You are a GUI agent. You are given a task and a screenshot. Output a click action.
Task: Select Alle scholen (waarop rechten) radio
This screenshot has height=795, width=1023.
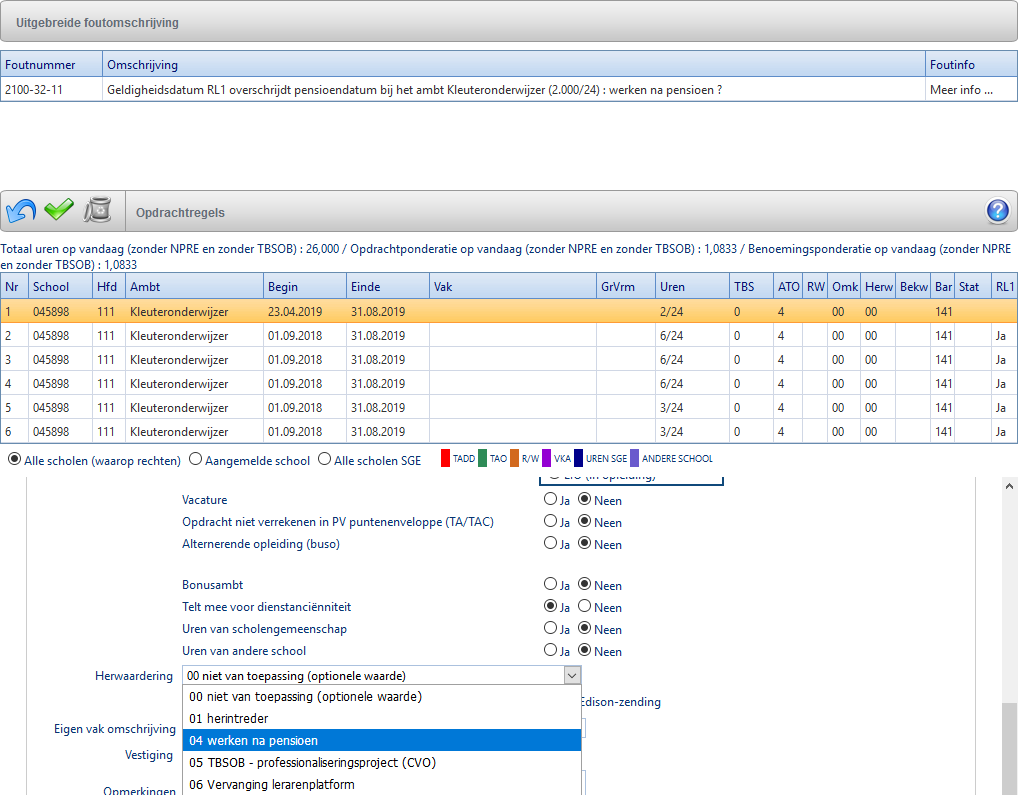(14, 459)
